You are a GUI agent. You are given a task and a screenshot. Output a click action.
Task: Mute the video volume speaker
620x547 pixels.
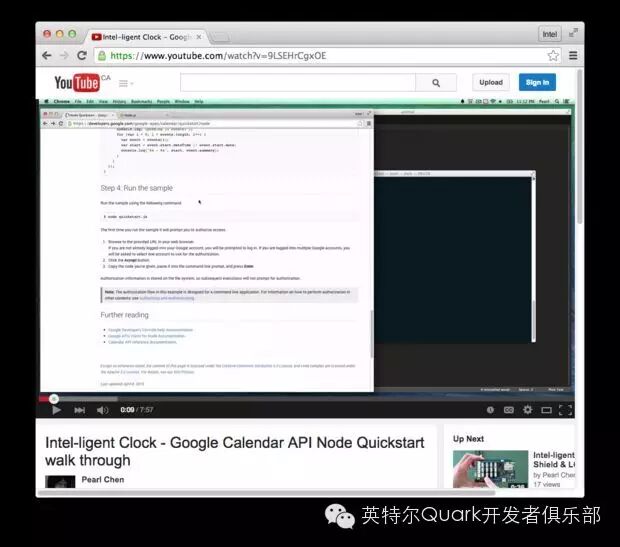tap(102, 410)
